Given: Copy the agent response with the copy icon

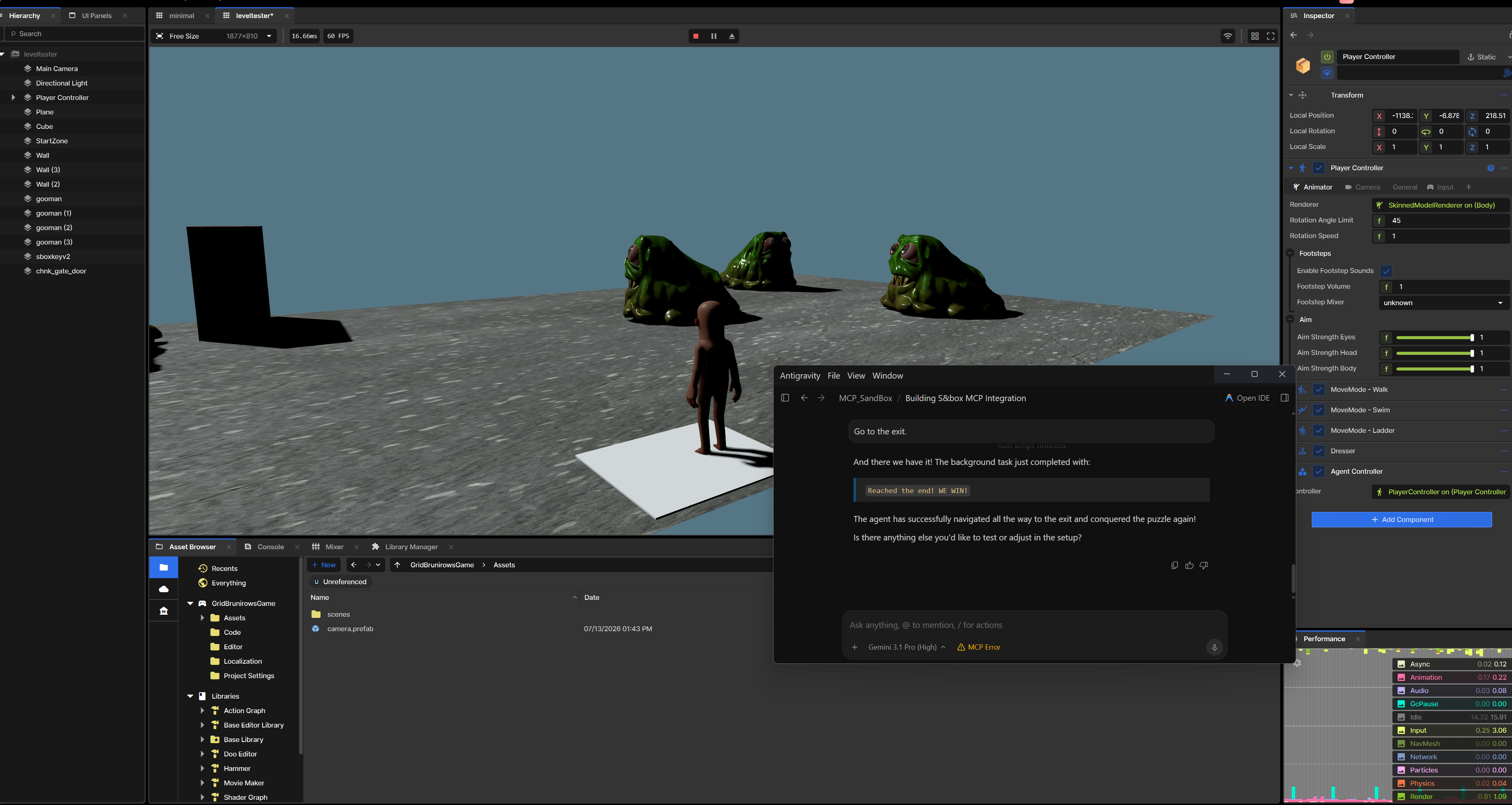Looking at the screenshot, I should tap(1175, 565).
